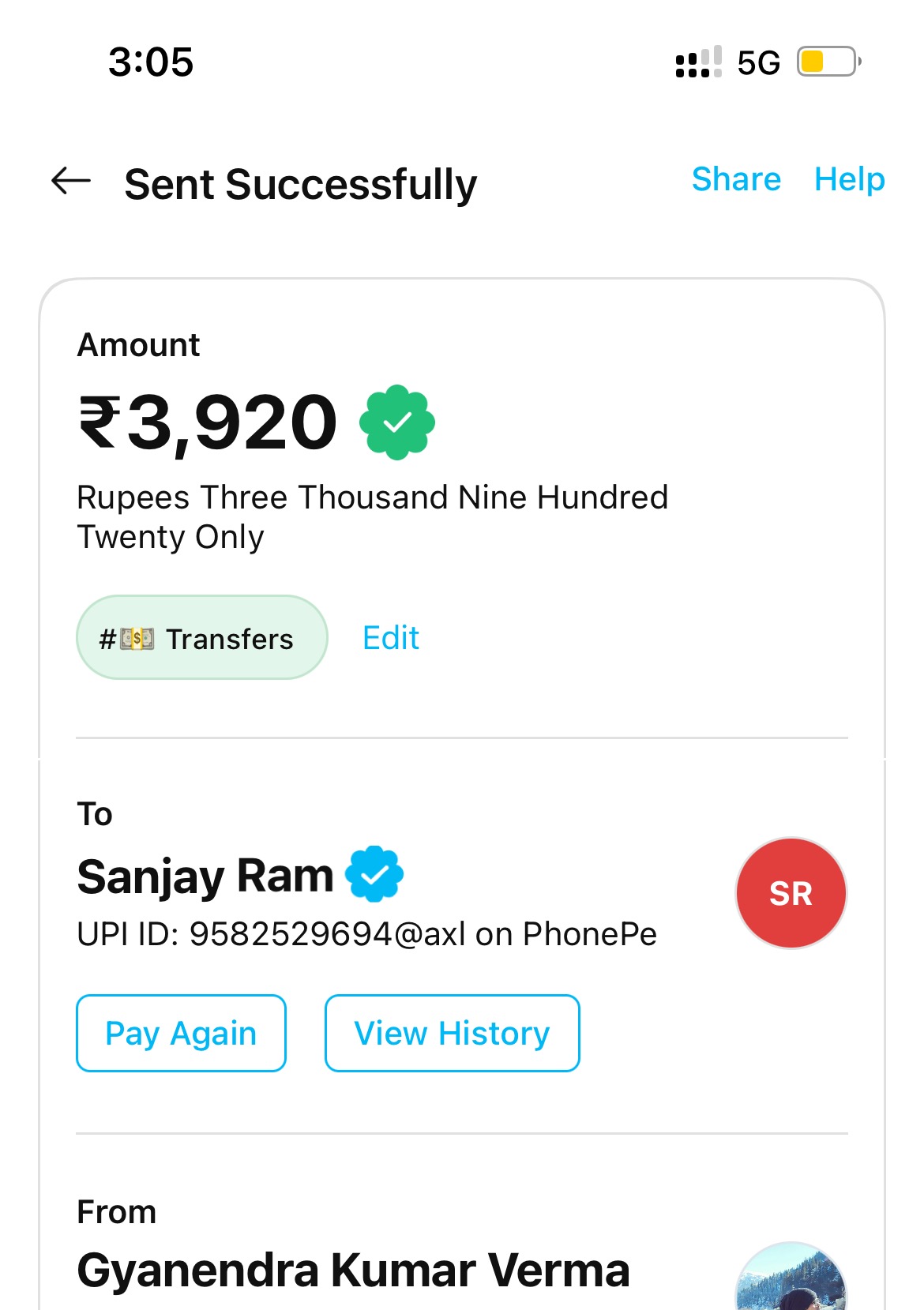Edit the Transfers category tag
Image resolution: width=924 pixels, height=1310 pixels.
[391, 638]
